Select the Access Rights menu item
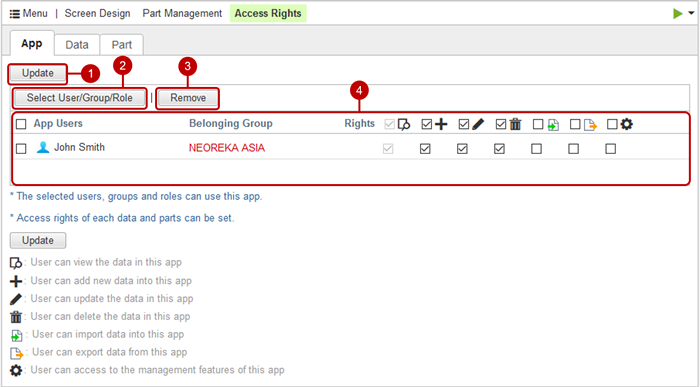The width and height of the screenshot is (700, 387). (268, 13)
